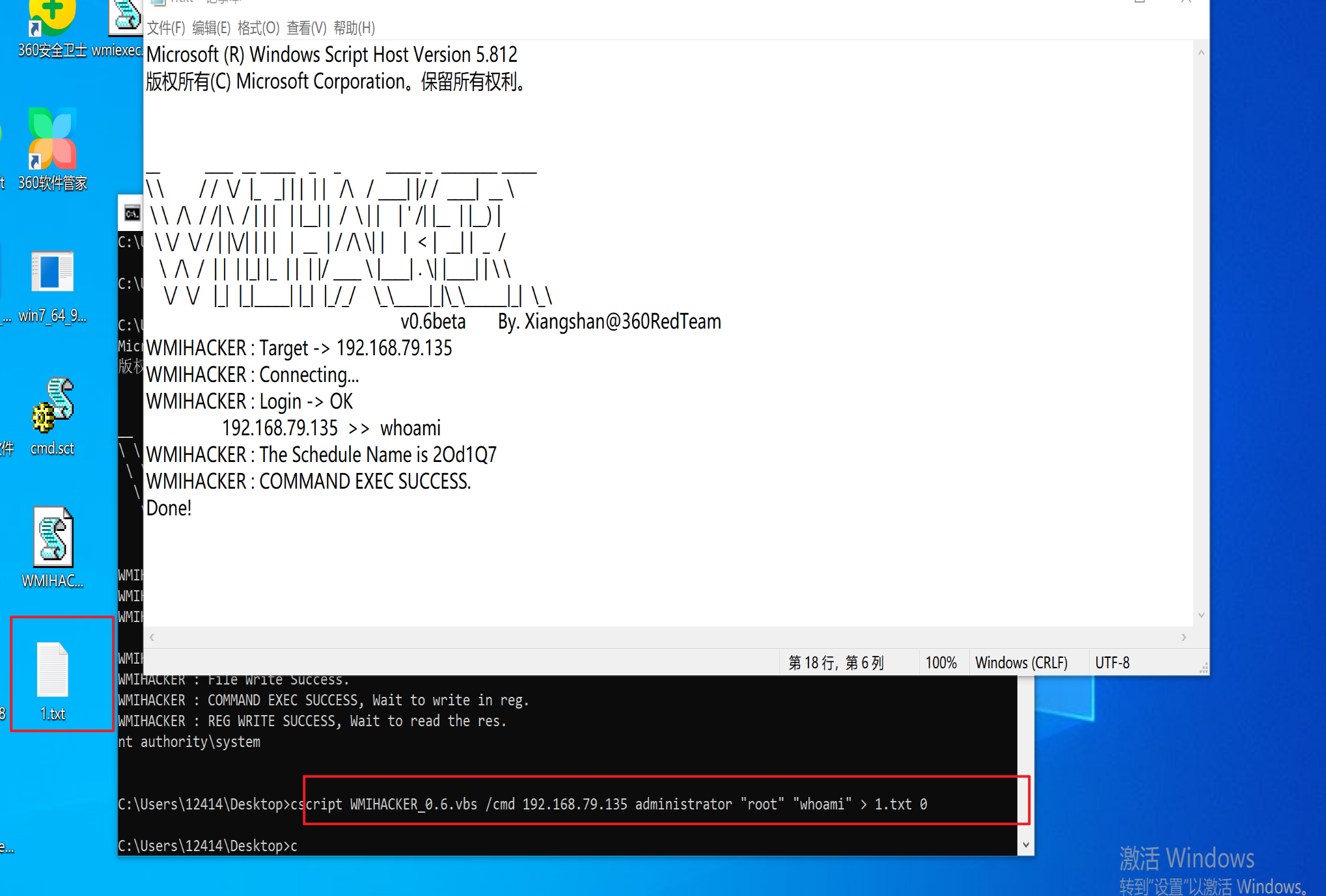Click Notepad vertical scrollbar down arrow
Image resolution: width=1326 pixels, height=896 pixels.
click(x=1201, y=615)
